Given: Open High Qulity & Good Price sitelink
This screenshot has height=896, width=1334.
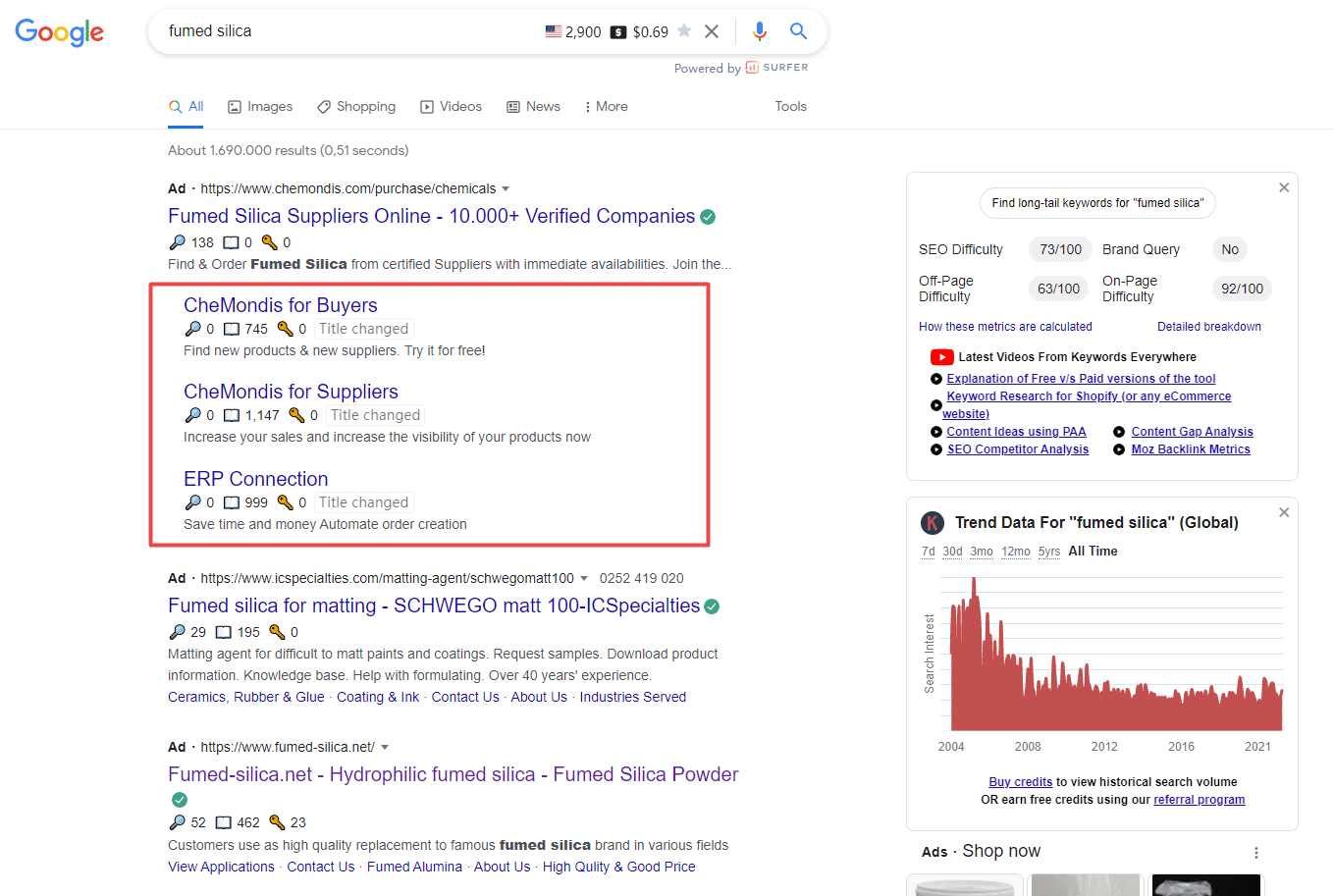Looking at the screenshot, I should (619, 867).
